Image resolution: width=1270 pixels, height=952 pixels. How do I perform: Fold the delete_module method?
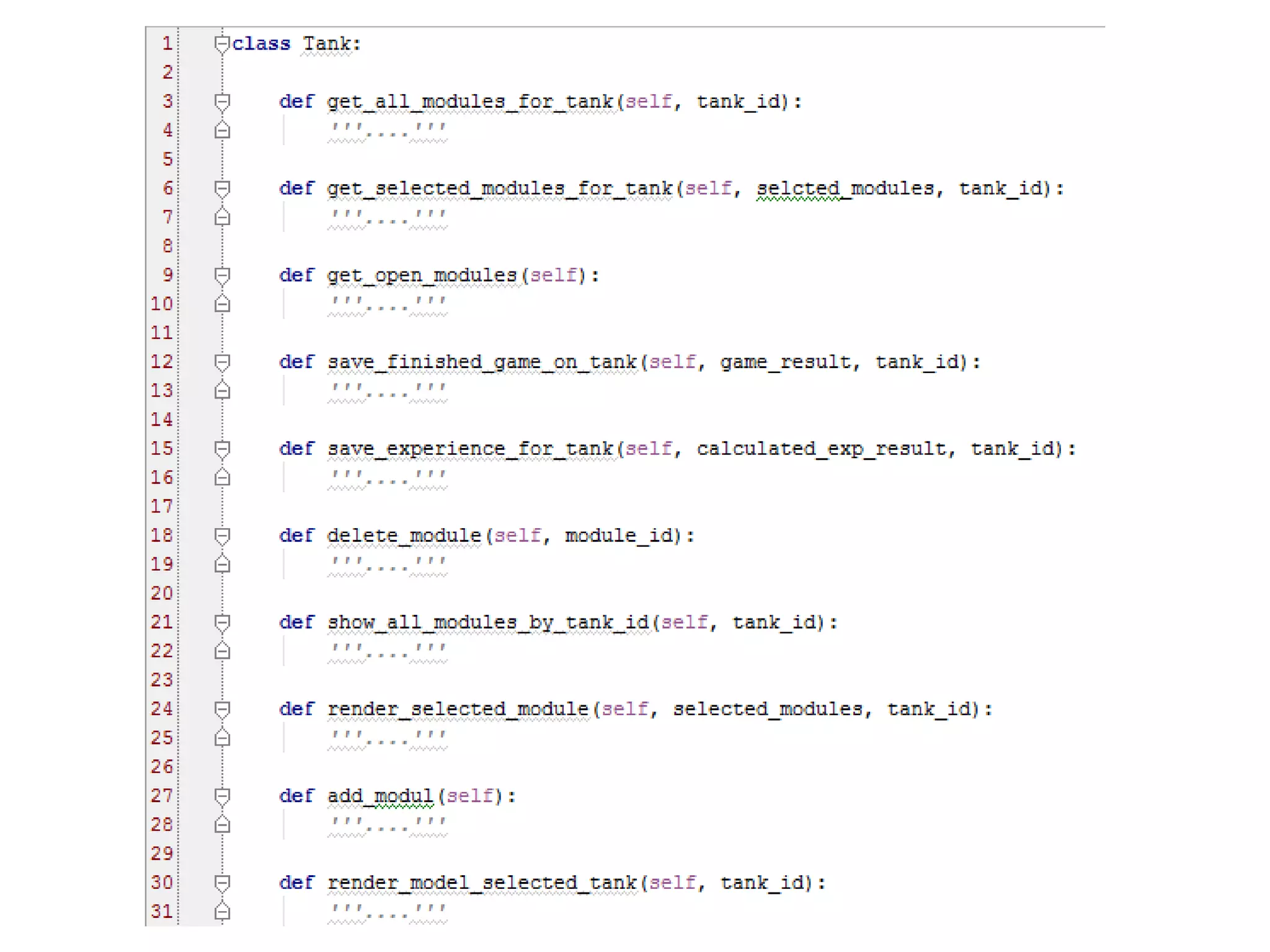222,535
